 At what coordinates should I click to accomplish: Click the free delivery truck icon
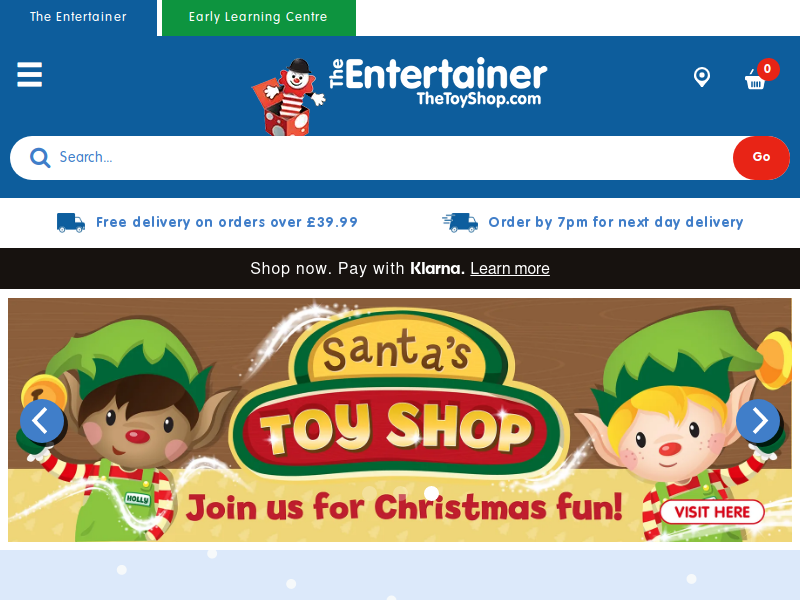(71, 222)
